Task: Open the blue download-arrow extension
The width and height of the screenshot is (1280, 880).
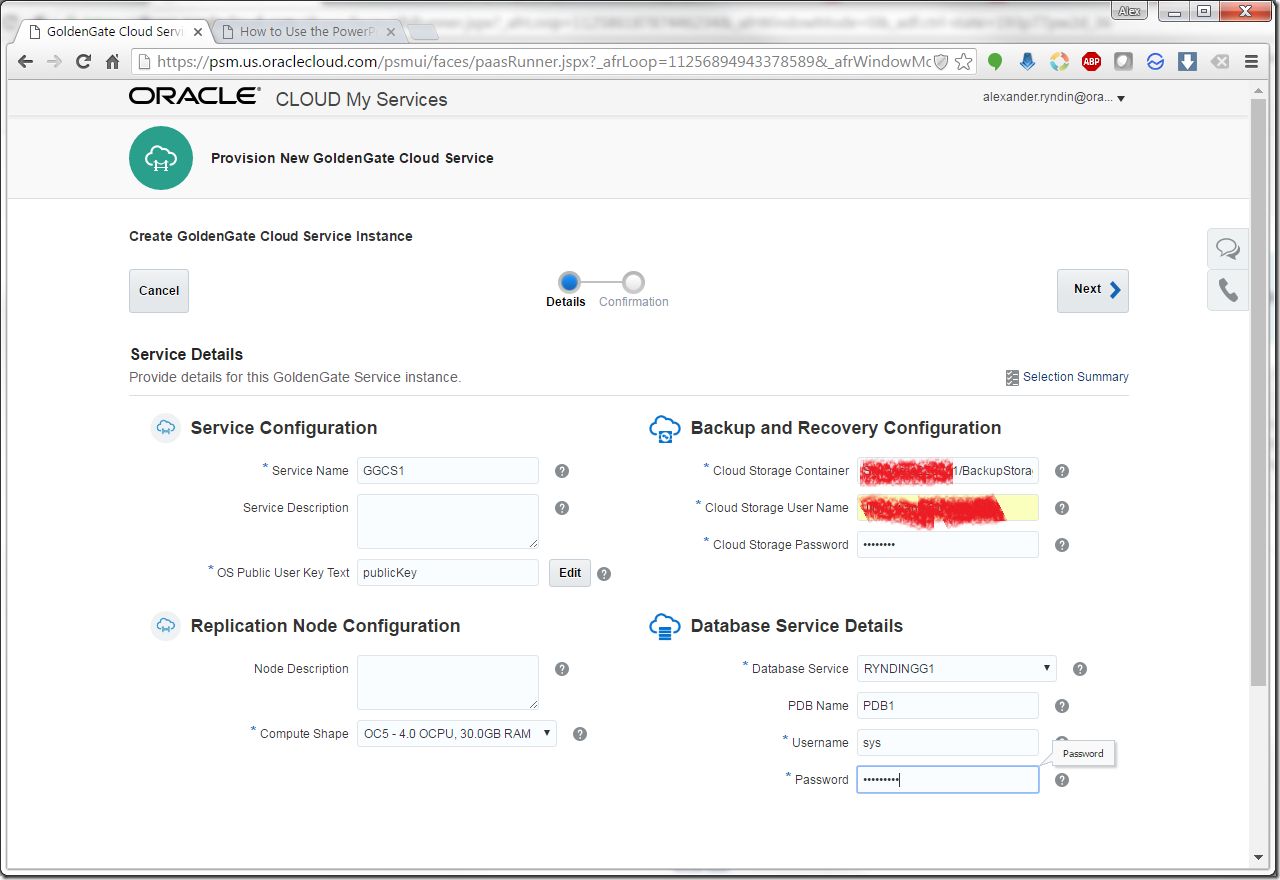Action: 1027,62
